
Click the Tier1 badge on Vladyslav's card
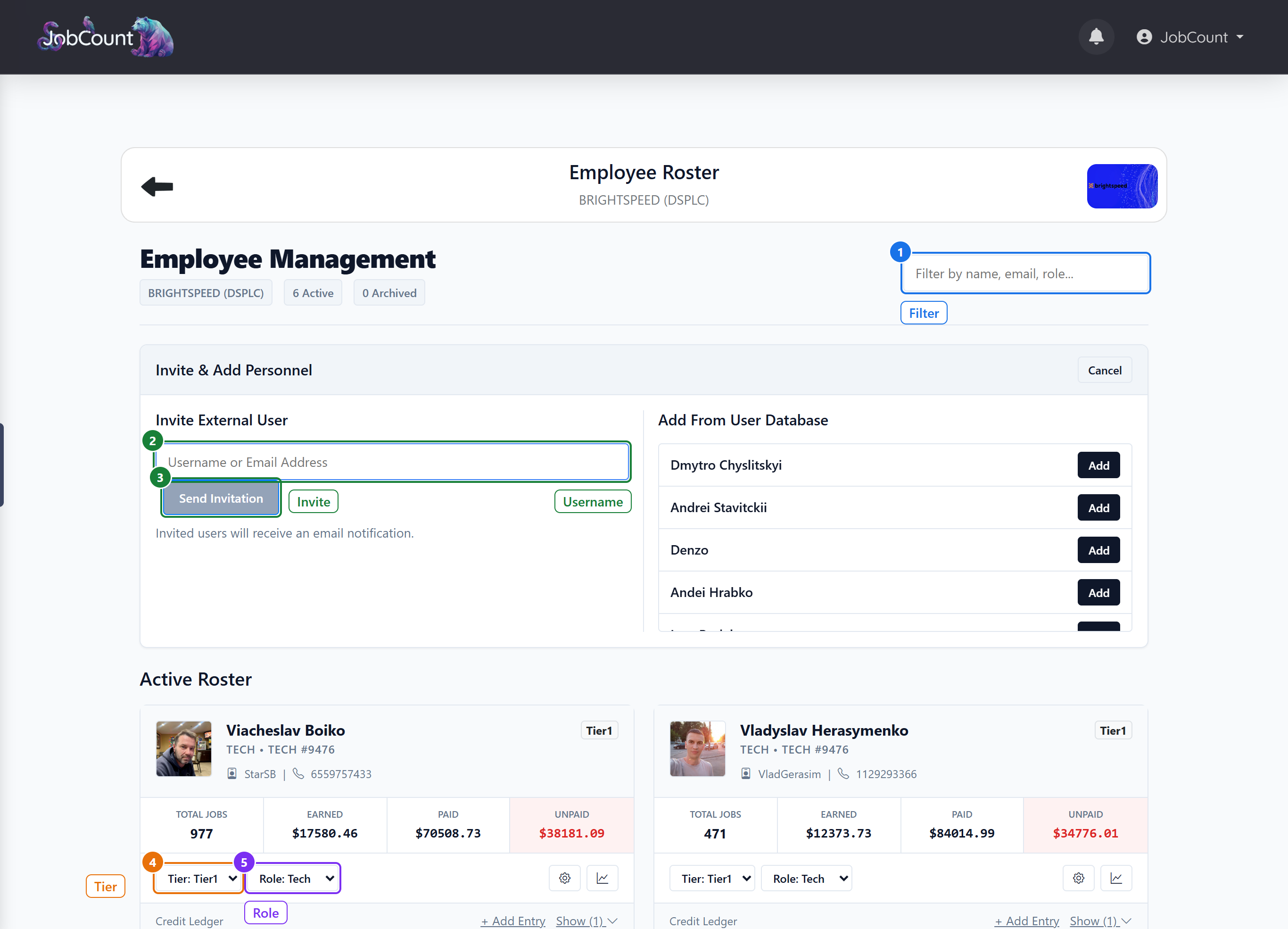[x=1113, y=730]
